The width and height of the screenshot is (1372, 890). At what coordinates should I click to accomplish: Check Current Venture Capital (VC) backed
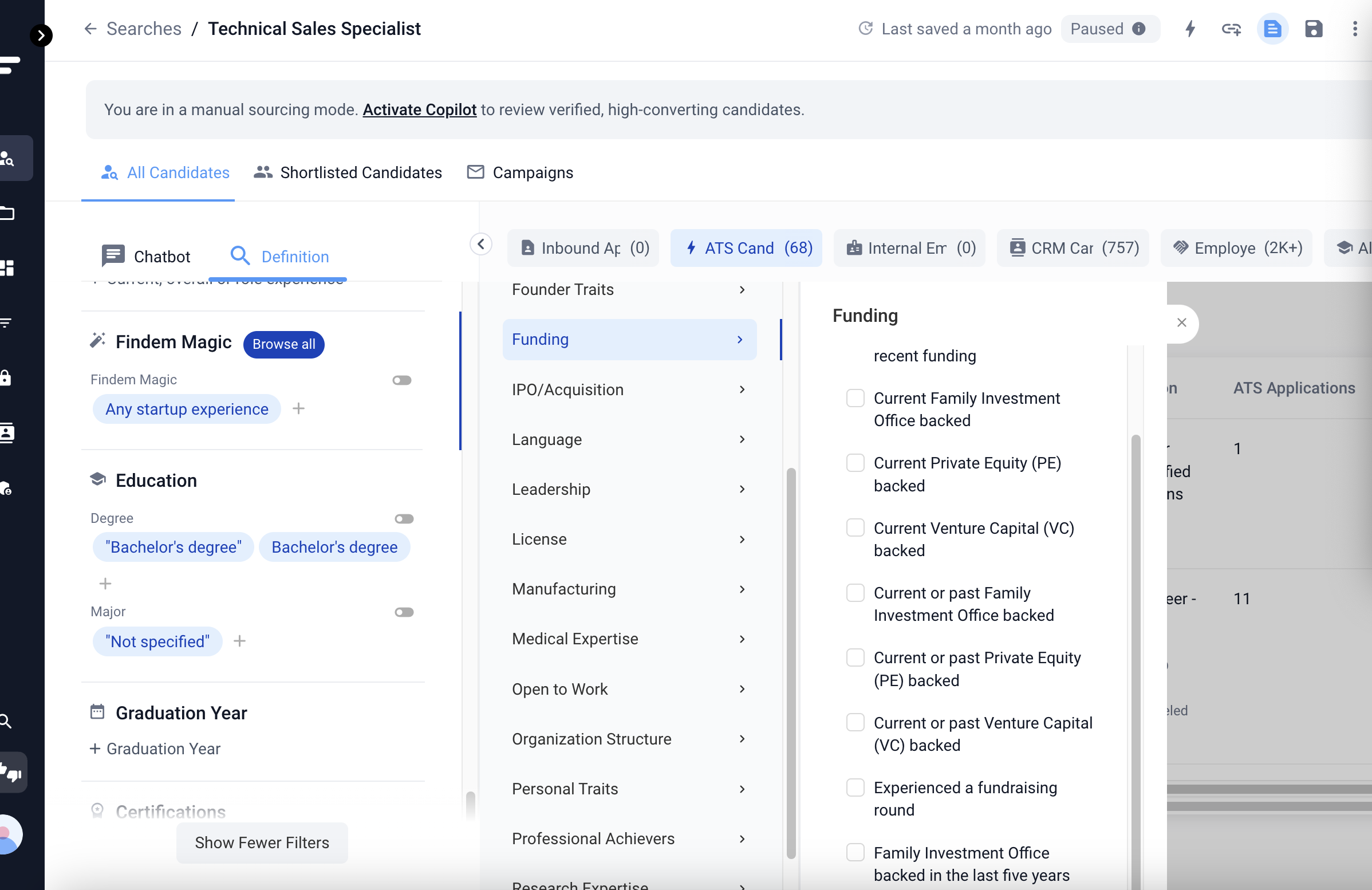click(855, 528)
